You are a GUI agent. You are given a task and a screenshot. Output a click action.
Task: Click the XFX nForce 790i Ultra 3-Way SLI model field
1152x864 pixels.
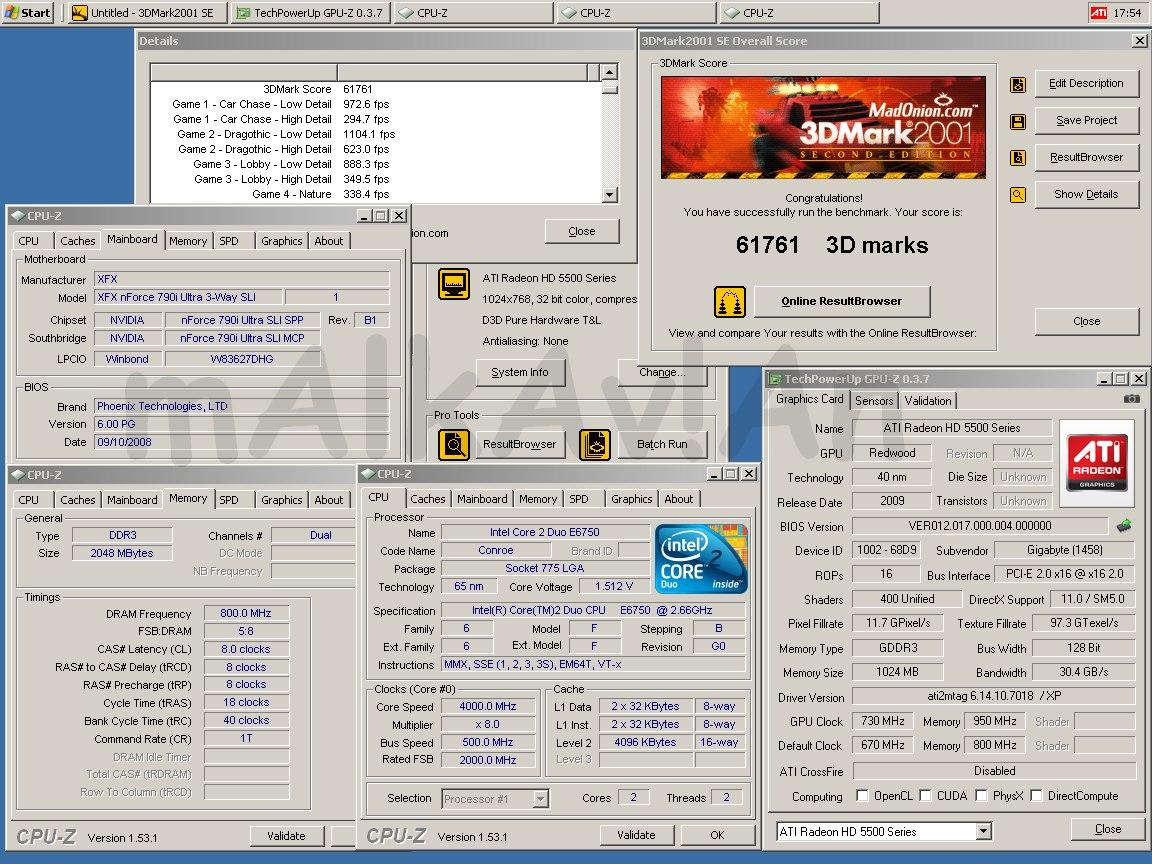(x=188, y=298)
